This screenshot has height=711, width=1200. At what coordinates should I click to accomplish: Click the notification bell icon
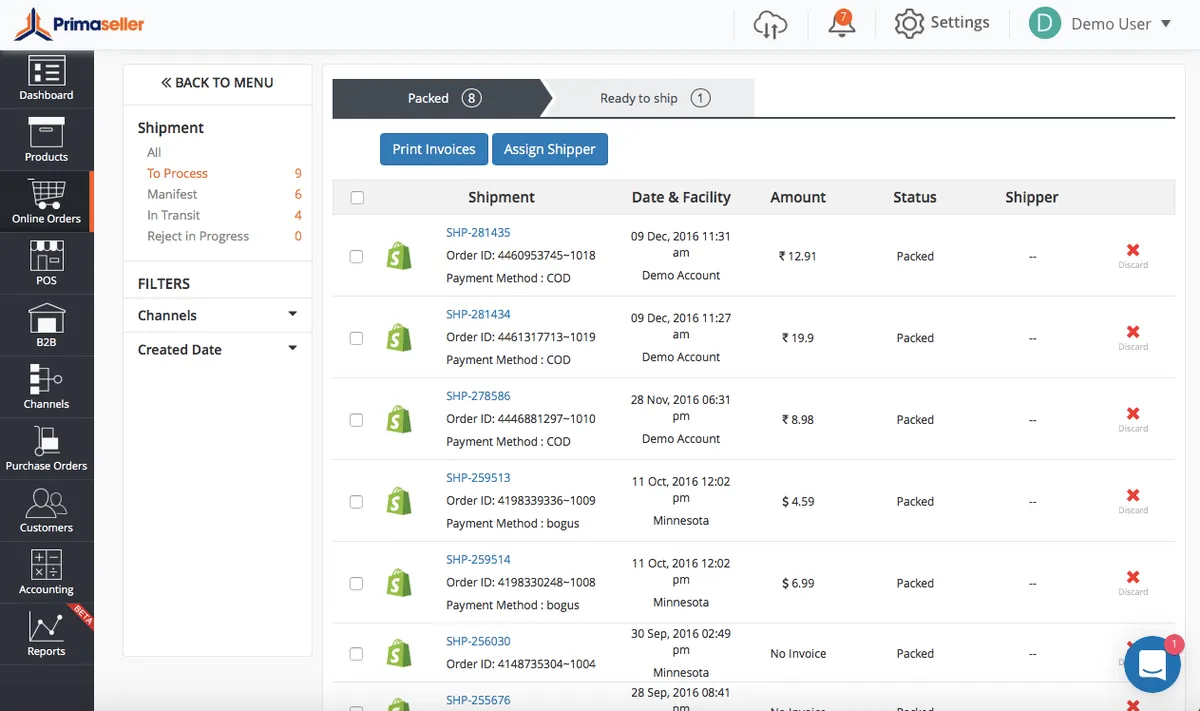click(842, 24)
